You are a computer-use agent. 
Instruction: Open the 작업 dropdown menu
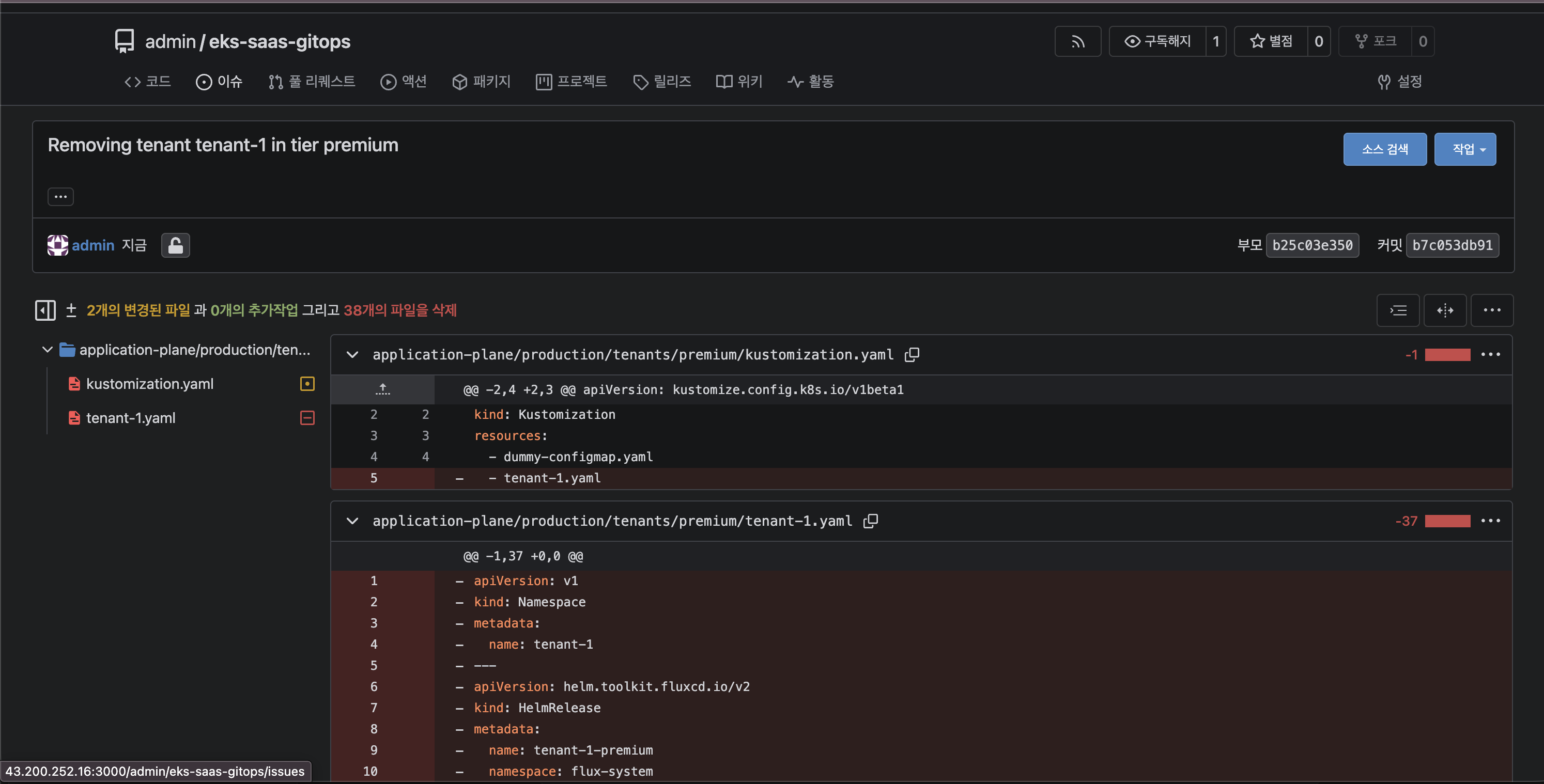pos(1464,149)
